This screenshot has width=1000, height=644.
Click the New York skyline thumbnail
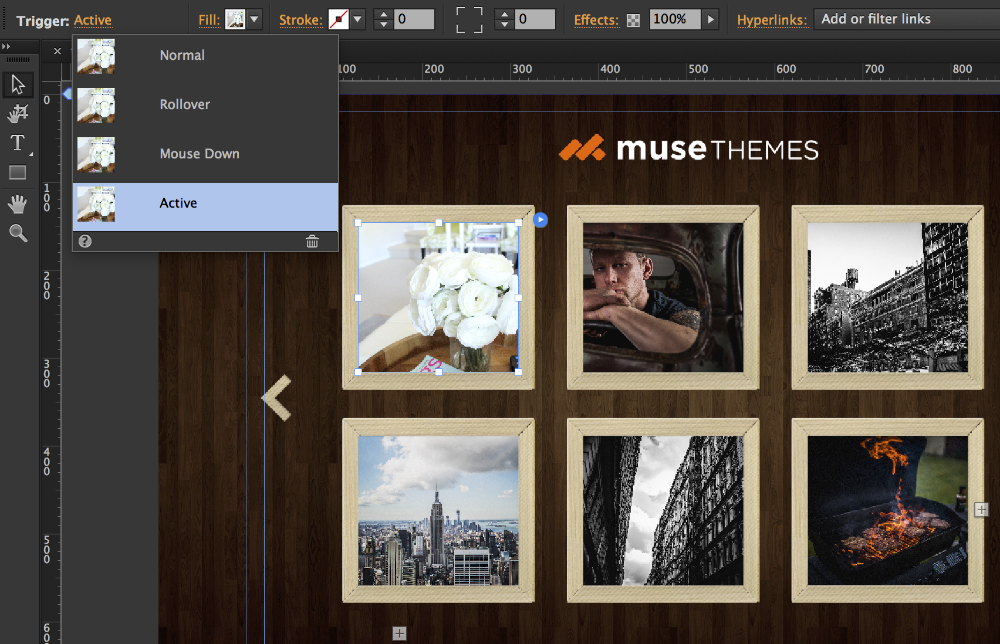pyautogui.click(x=438, y=510)
